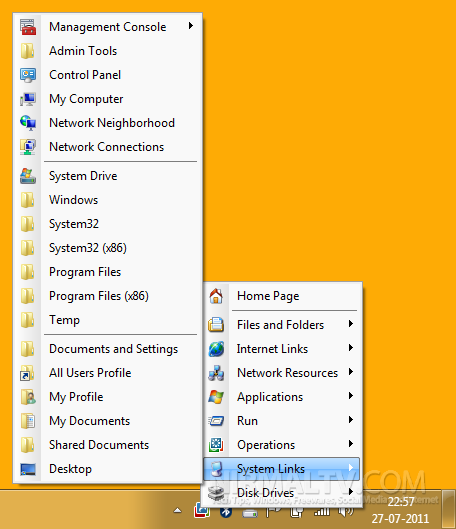Click the Desktop monitor icon

28,469
